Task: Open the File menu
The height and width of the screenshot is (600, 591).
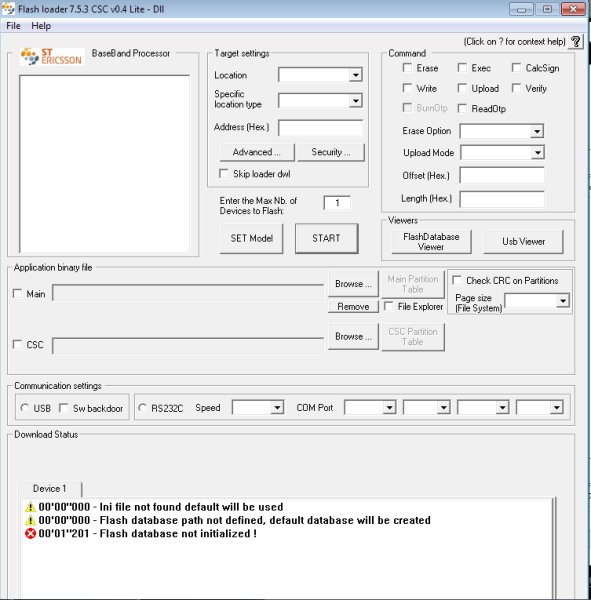Action: coord(13,26)
